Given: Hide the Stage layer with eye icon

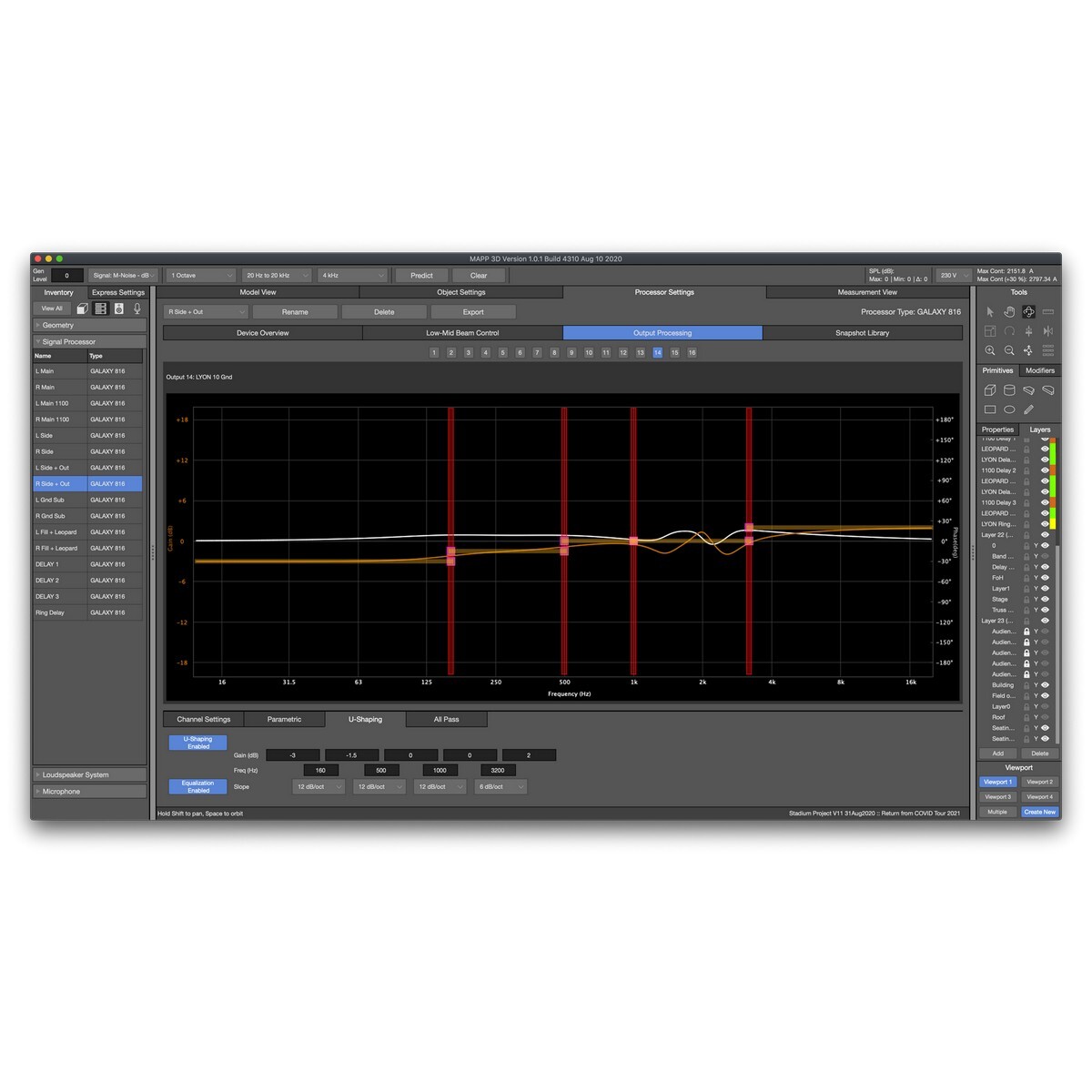Looking at the screenshot, I should click(1045, 600).
